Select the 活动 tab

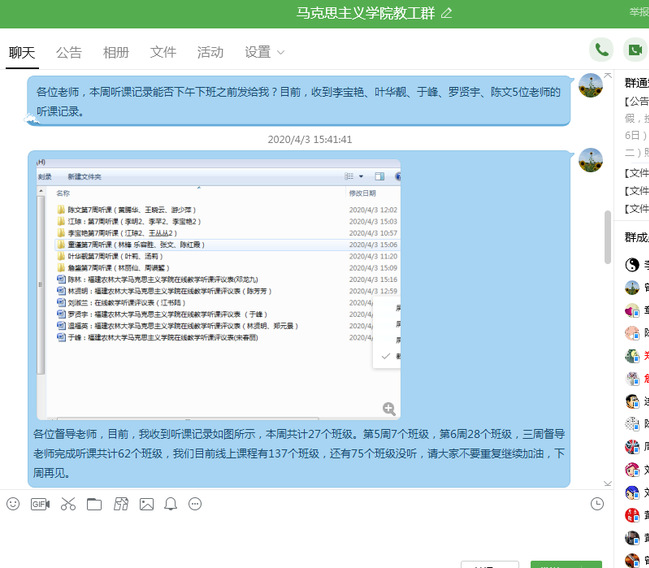tap(210, 52)
